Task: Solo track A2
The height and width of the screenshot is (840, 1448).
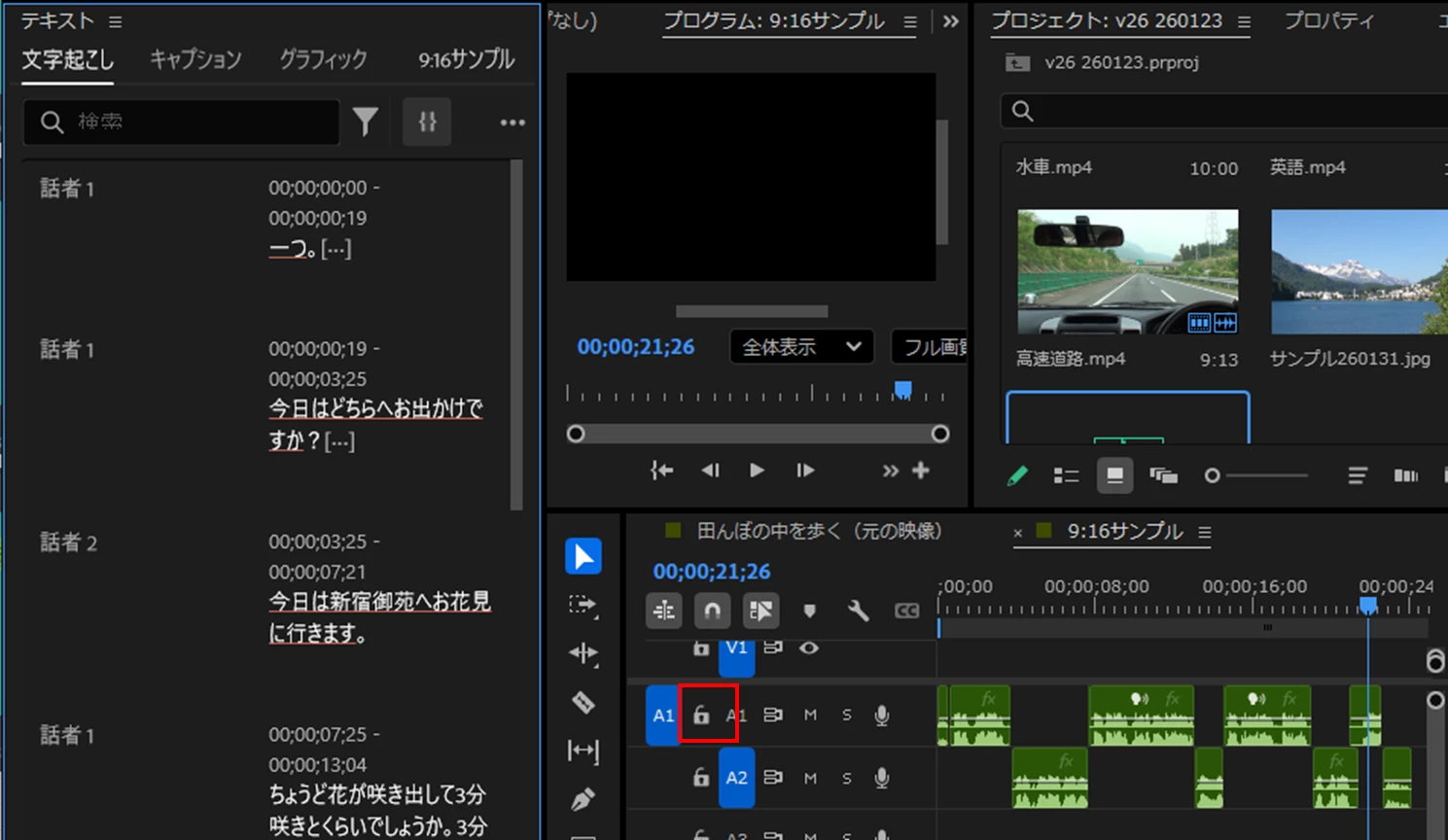Action: 846,778
